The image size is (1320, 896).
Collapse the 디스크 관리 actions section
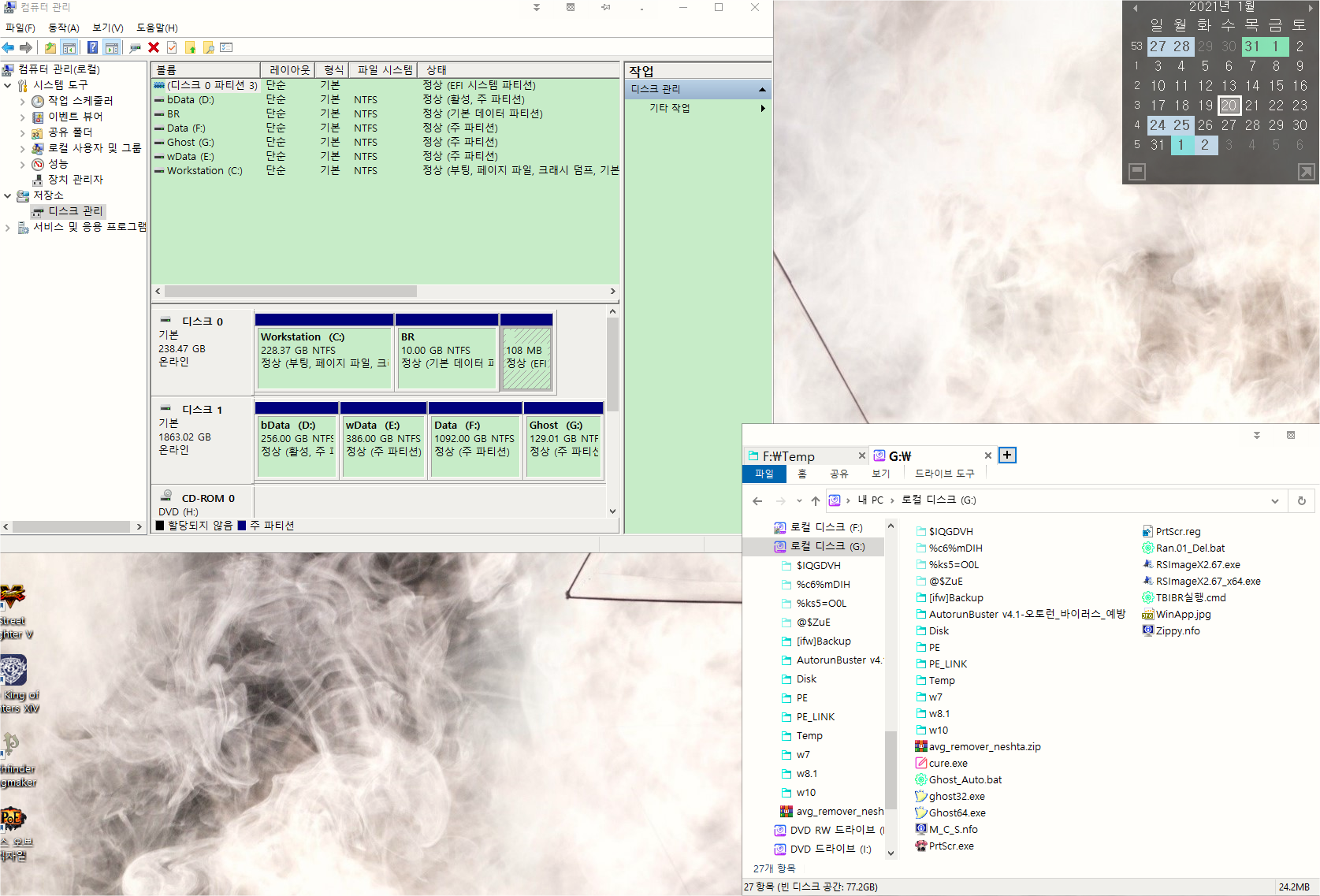point(762,89)
